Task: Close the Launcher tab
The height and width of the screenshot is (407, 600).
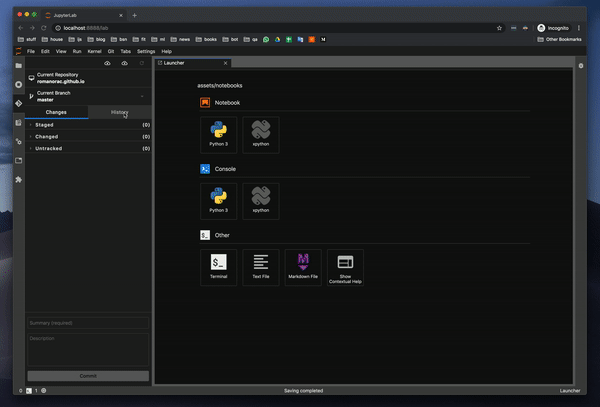Action: (225, 63)
